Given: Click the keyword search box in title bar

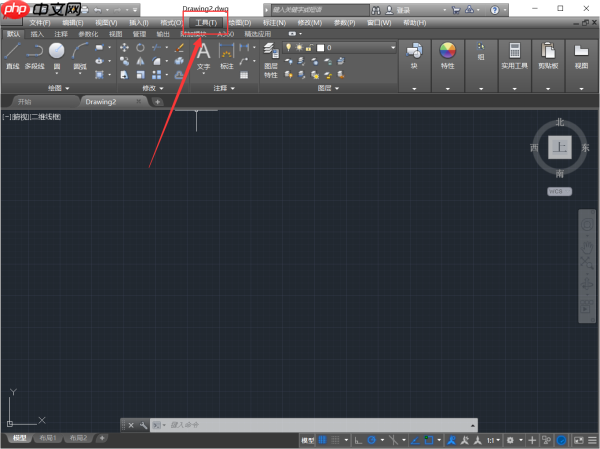Looking at the screenshot, I should (320, 10).
